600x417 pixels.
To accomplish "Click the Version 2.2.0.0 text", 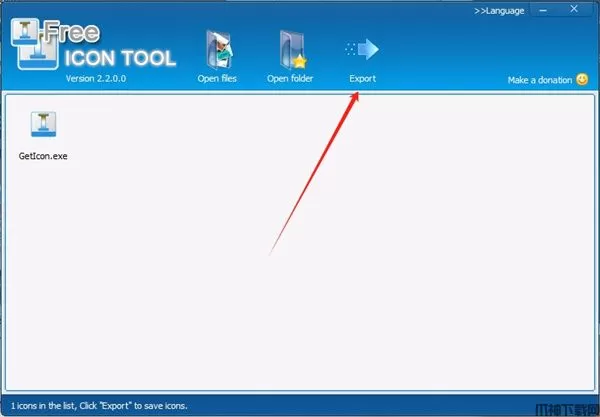I will [96, 78].
